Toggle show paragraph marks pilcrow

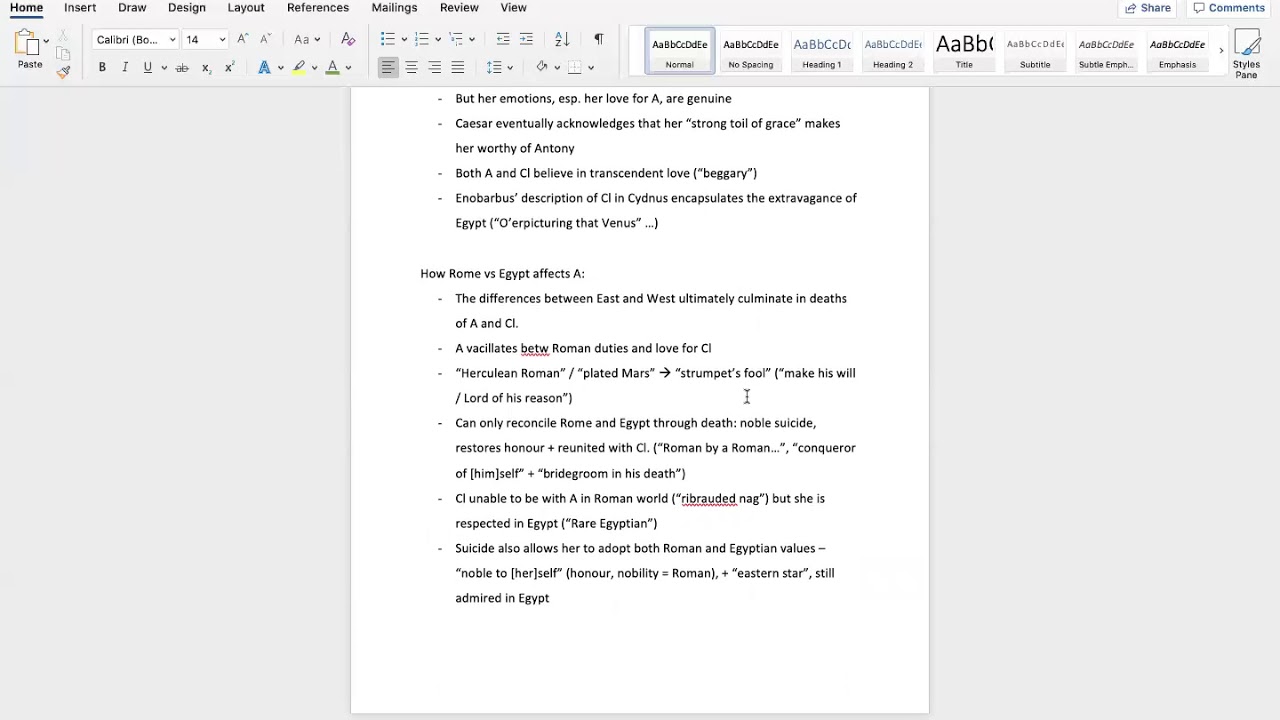click(598, 39)
